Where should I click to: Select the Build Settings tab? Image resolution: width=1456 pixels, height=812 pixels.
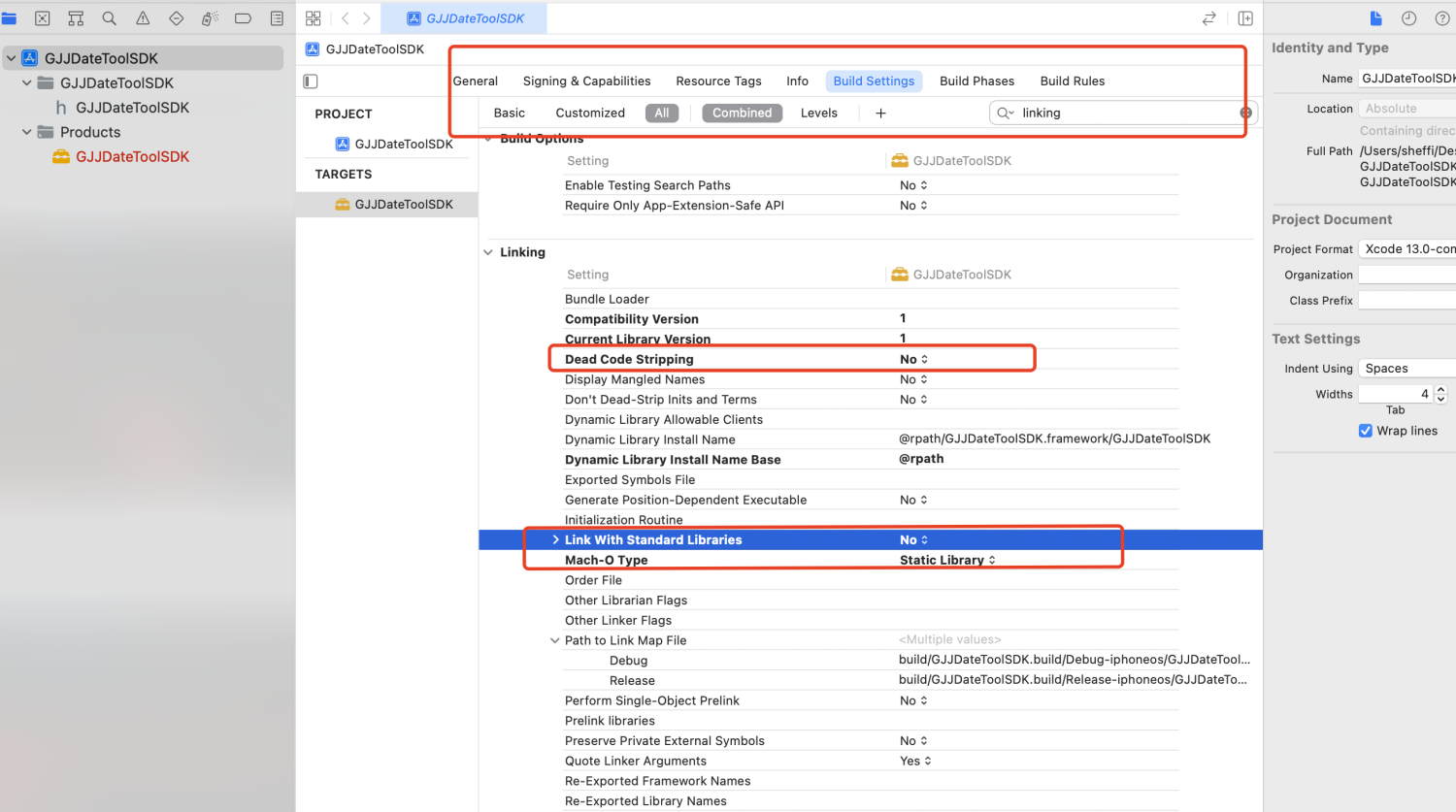pos(874,81)
